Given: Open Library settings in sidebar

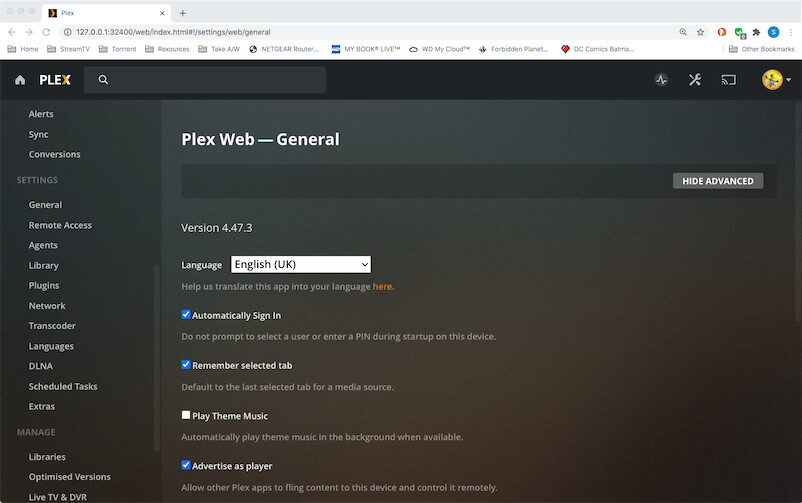Looking at the screenshot, I should point(43,266).
